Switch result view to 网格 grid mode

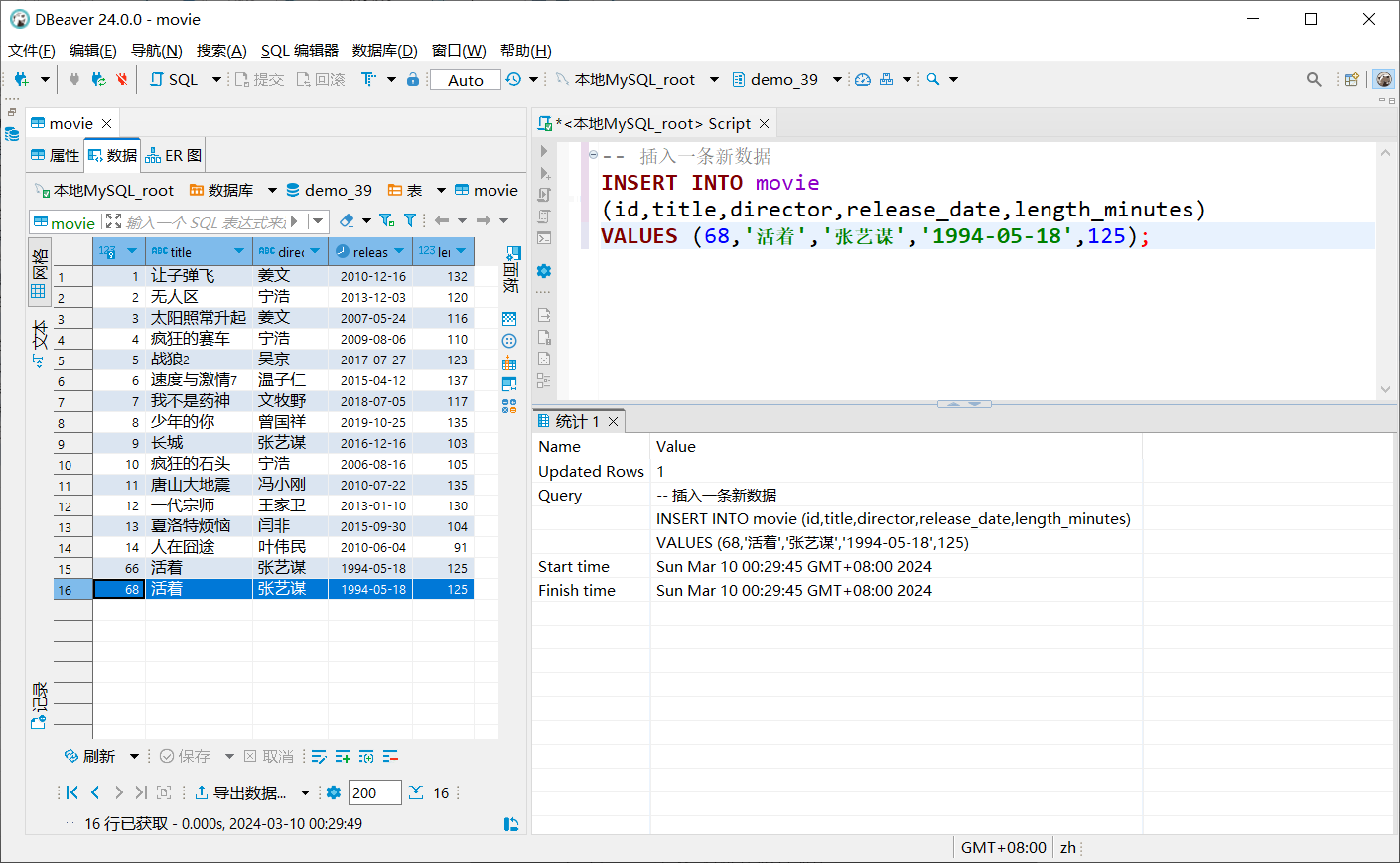click(39, 273)
